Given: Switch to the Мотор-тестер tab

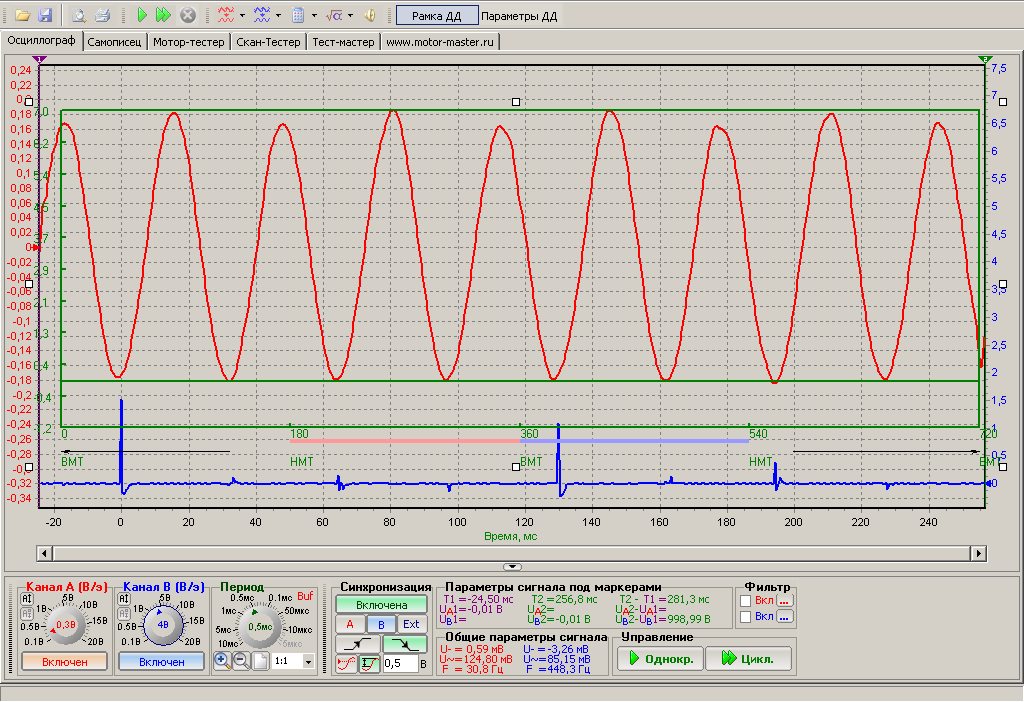Looking at the screenshot, I should (189, 42).
